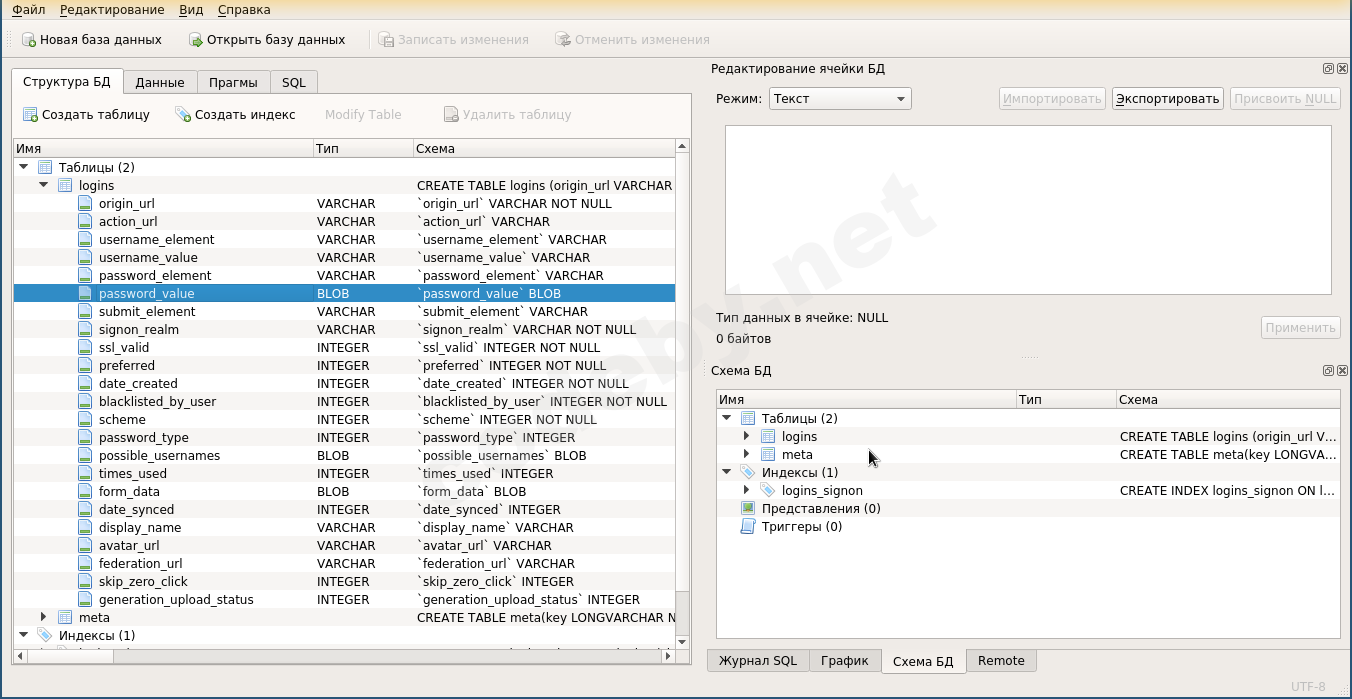This screenshot has height=699, width=1352.
Task: Click the New Database icon in toolbar
Action: click(29, 40)
